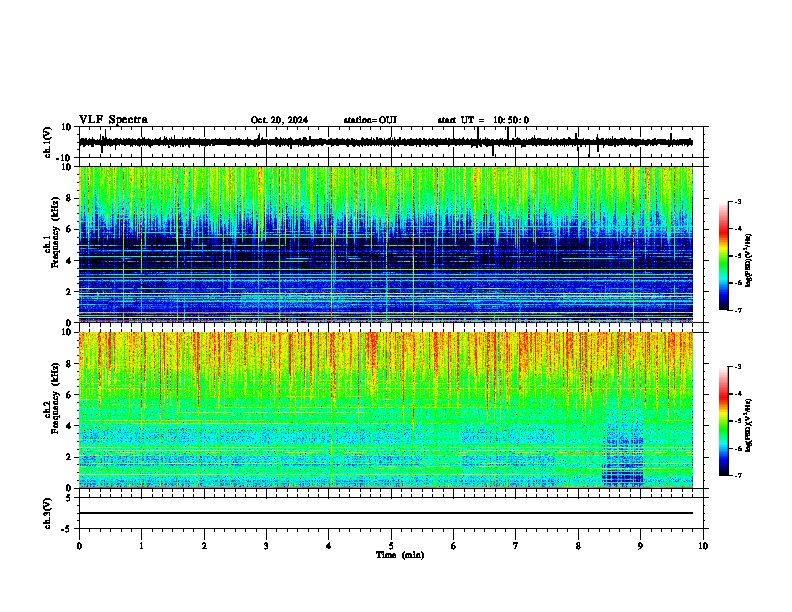Click the '-5' tick on ch.3(V) axis
The width and height of the screenshot is (792, 612).
pyautogui.click(x=67, y=528)
